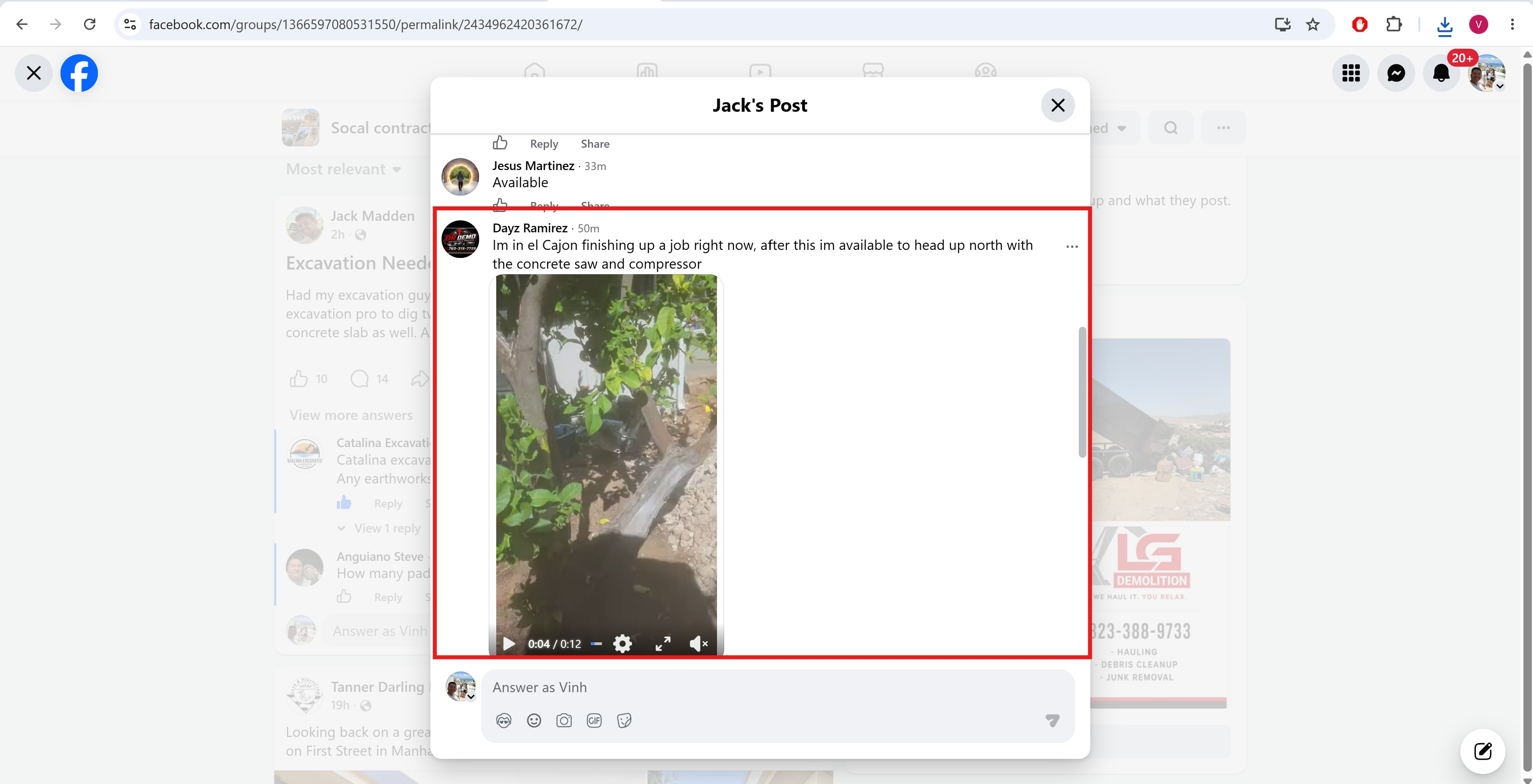Open site information icon in address bar
The image size is (1533, 784).
130,24
